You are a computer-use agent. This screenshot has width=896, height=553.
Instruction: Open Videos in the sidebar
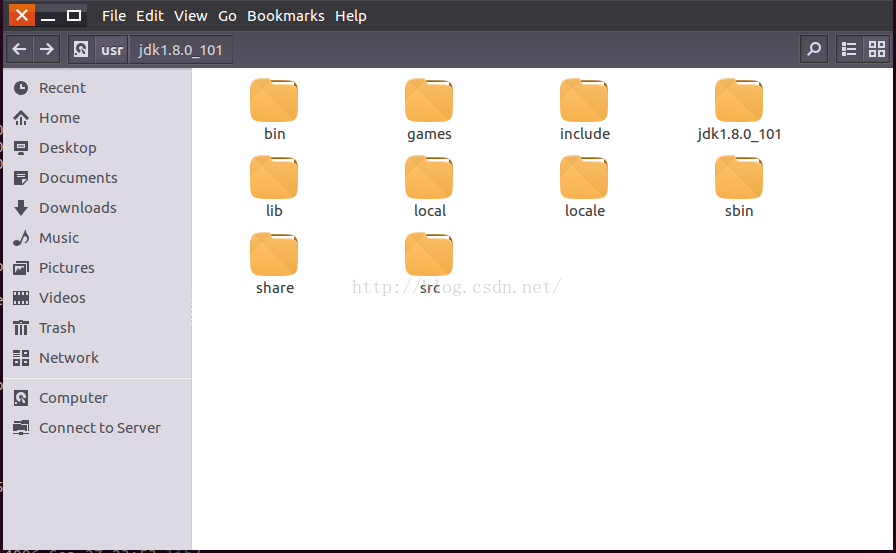tap(97, 298)
